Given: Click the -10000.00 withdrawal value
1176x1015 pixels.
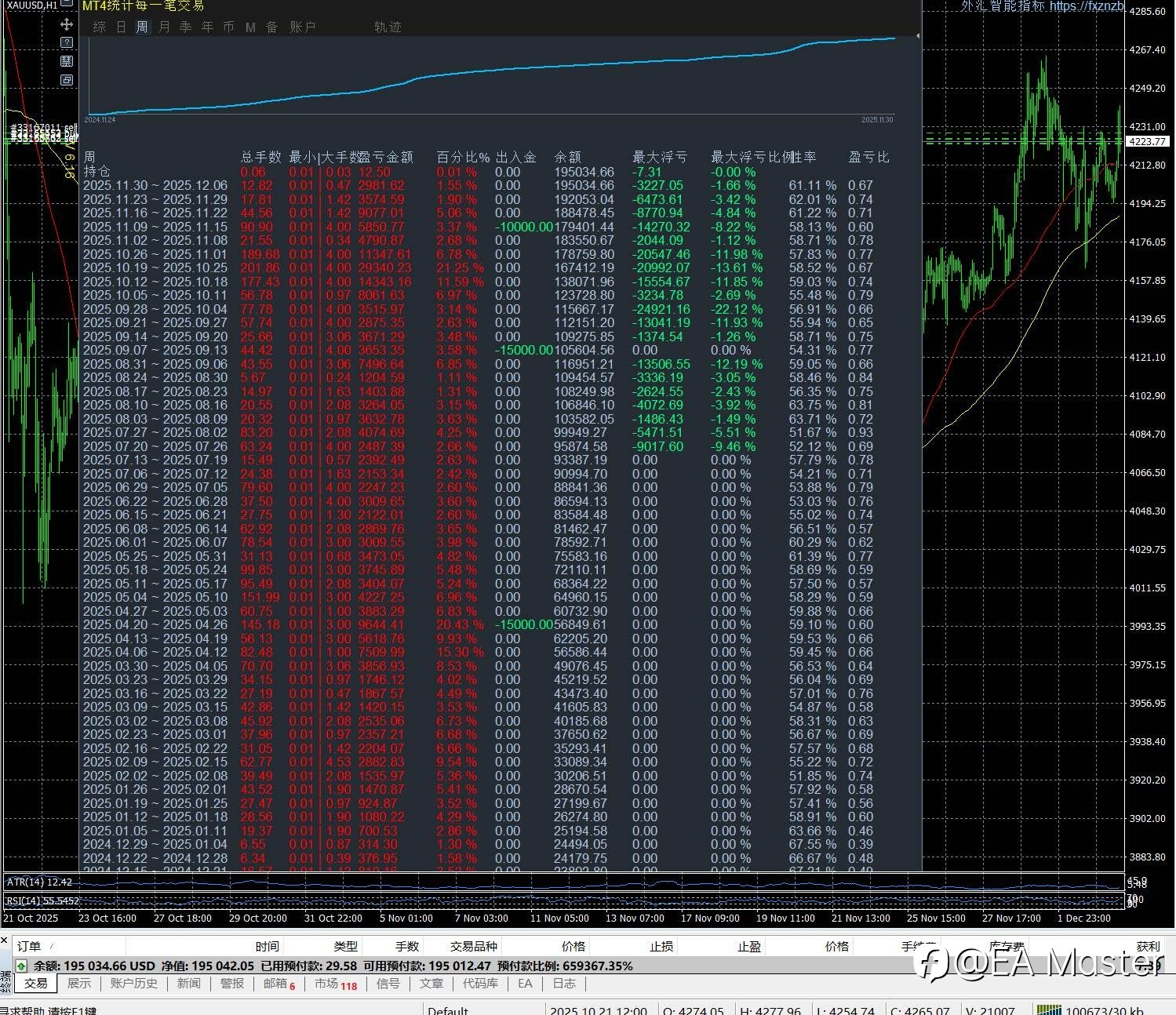Looking at the screenshot, I should pyautogui.click(x=524, y=227).
